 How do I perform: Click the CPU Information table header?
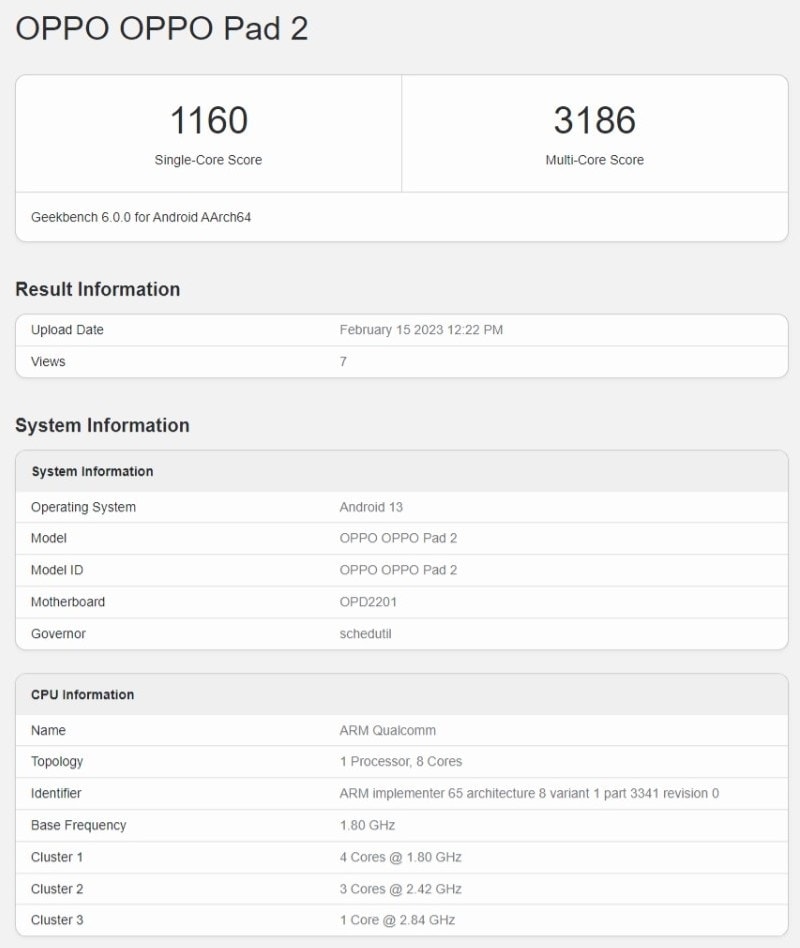82,695
